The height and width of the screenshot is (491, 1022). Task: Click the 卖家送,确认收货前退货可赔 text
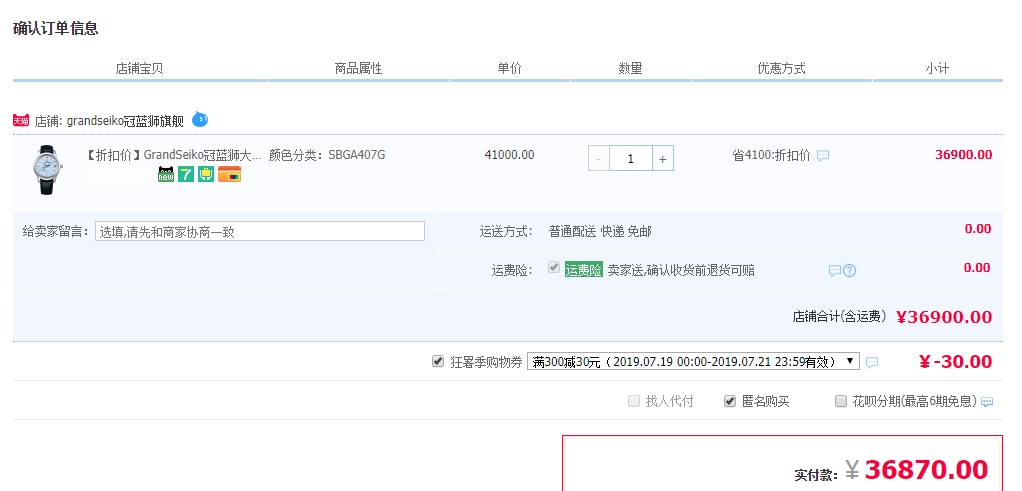tap(681, 271)
